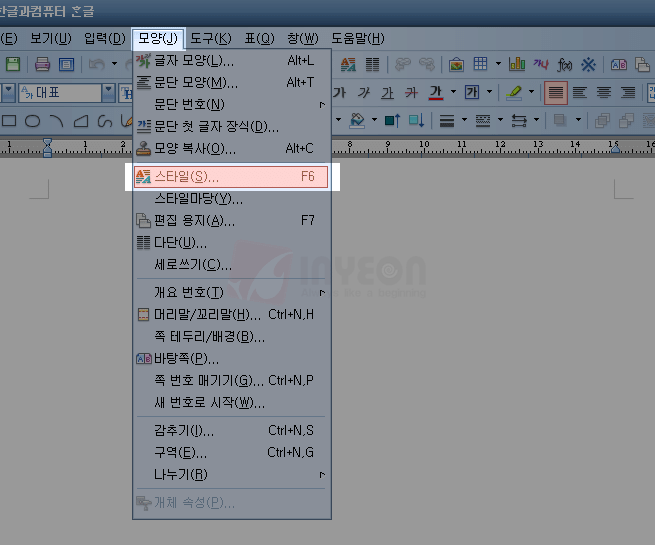
Task: Click the green Save icon in toolbar
Action: tap(13, 64)
